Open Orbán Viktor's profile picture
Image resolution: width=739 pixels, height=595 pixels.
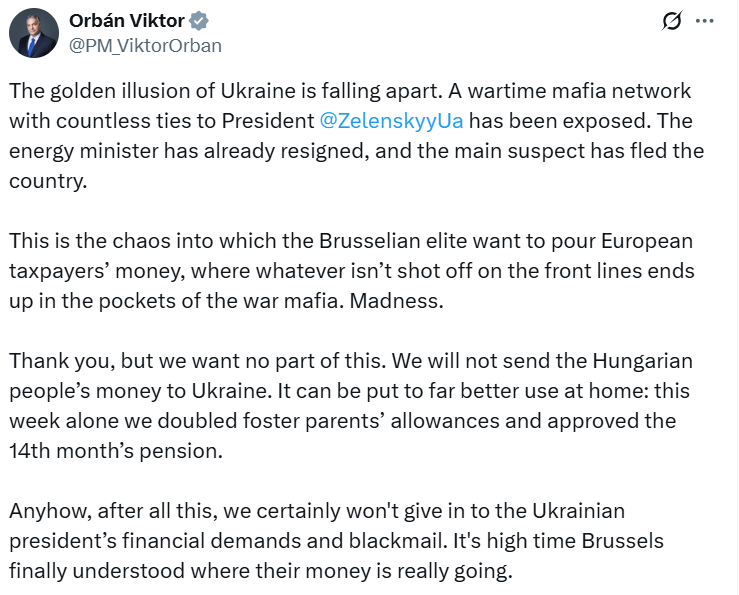click(33, 34)
